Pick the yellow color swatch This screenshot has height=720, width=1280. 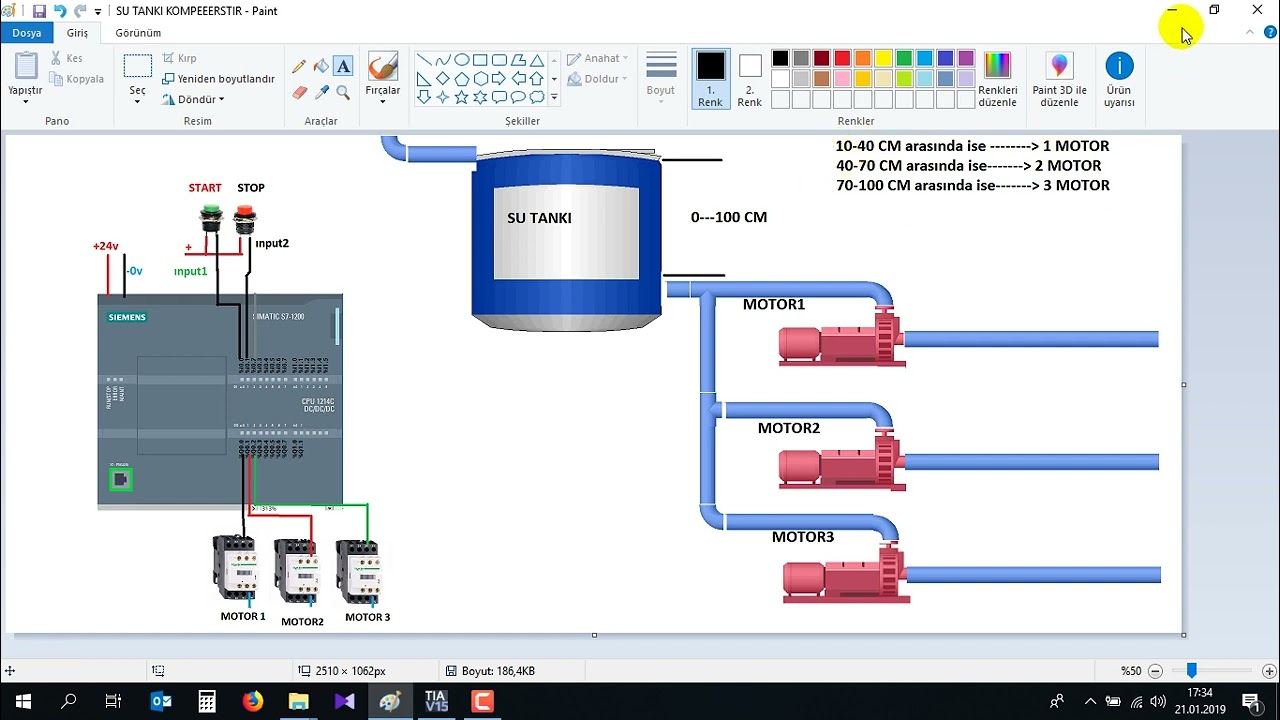(x=883, y=58)
